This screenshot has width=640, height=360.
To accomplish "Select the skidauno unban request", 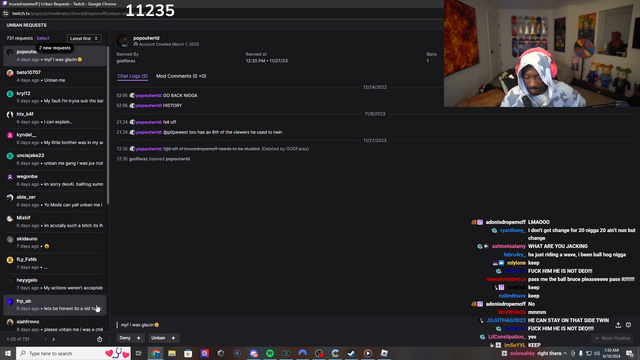I will pyautogui.click(x=55, y=242).
